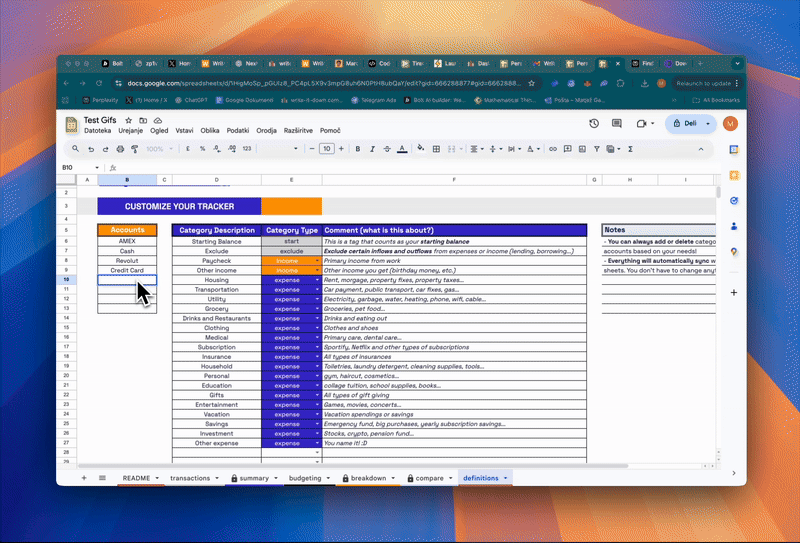Open the all sheets list icon
800x543 pixels.
coord(100,479)
